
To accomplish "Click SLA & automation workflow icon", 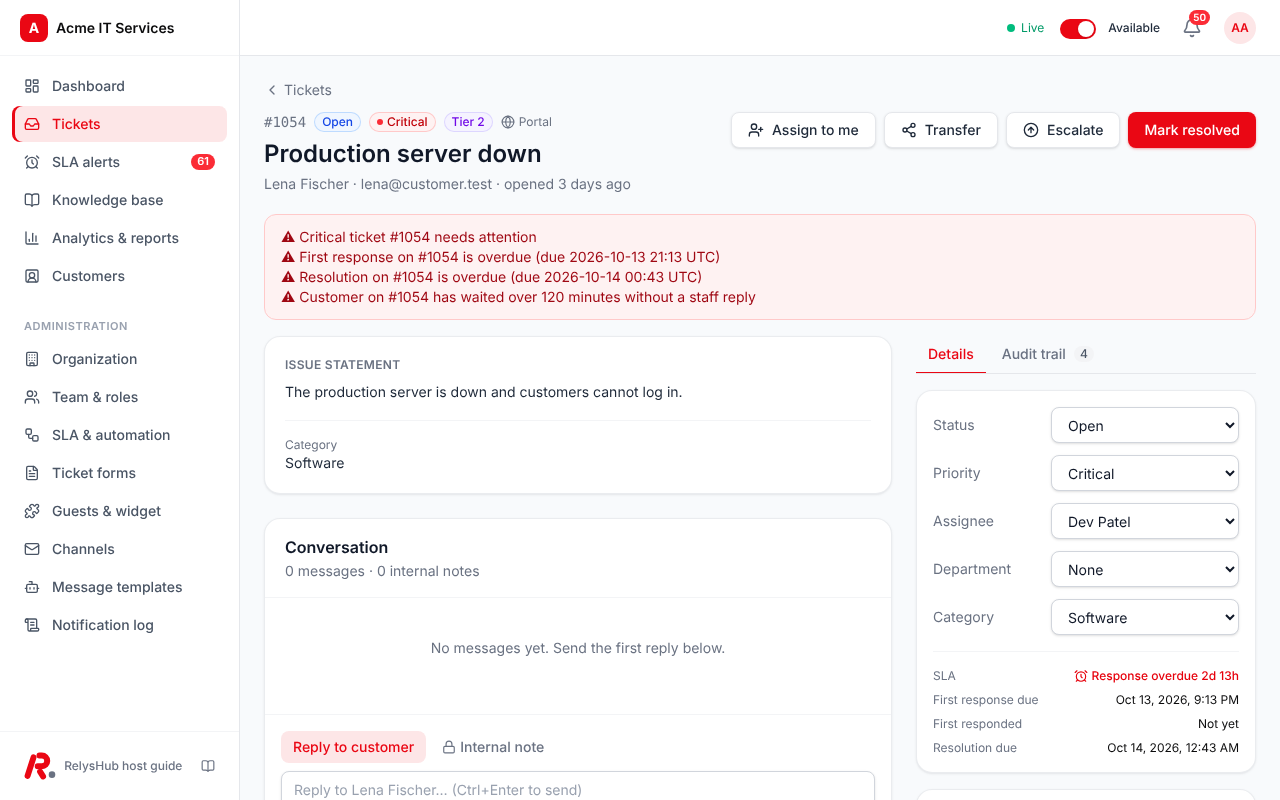I will click(x=32, y=435).
